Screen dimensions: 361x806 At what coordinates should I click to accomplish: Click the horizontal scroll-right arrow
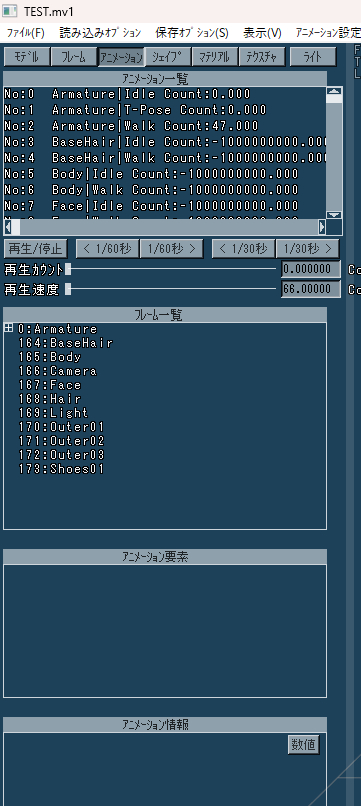click(x=322, y=227)
